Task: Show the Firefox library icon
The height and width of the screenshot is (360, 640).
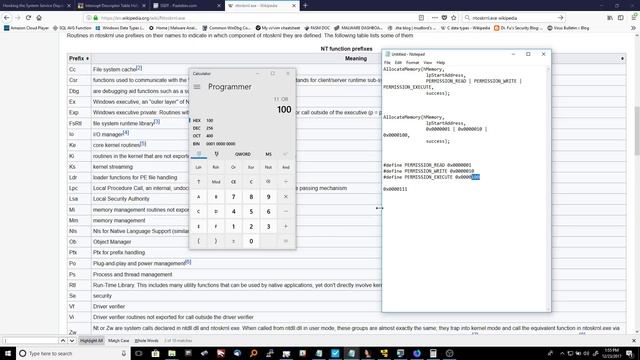Action: 610,18
